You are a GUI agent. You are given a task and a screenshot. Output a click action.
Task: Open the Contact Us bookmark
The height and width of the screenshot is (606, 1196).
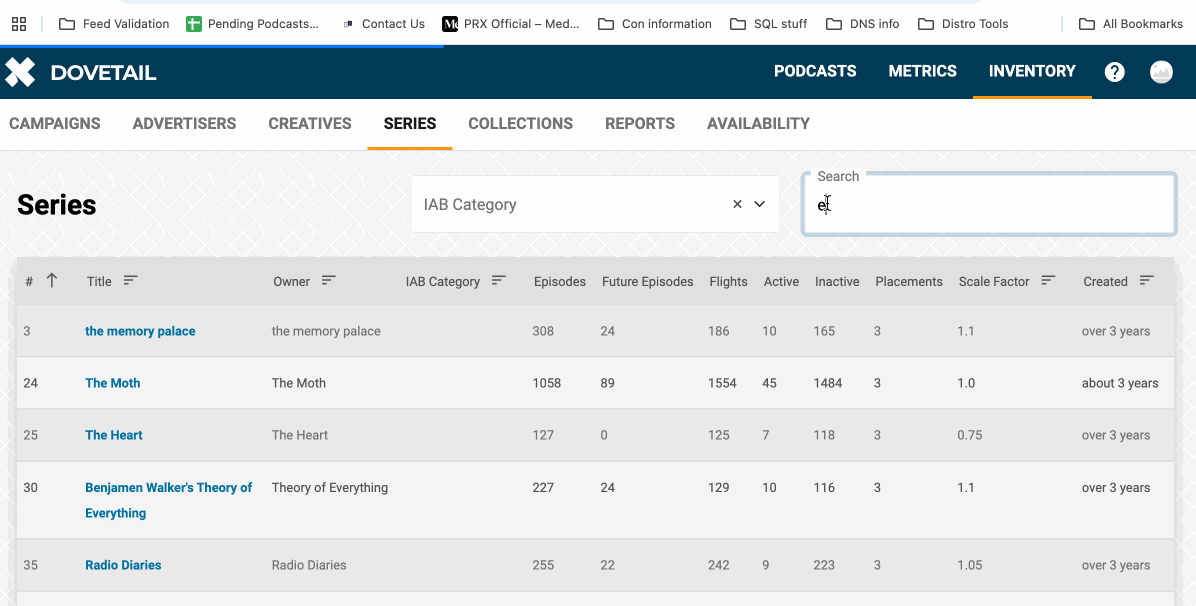[384, 24]
